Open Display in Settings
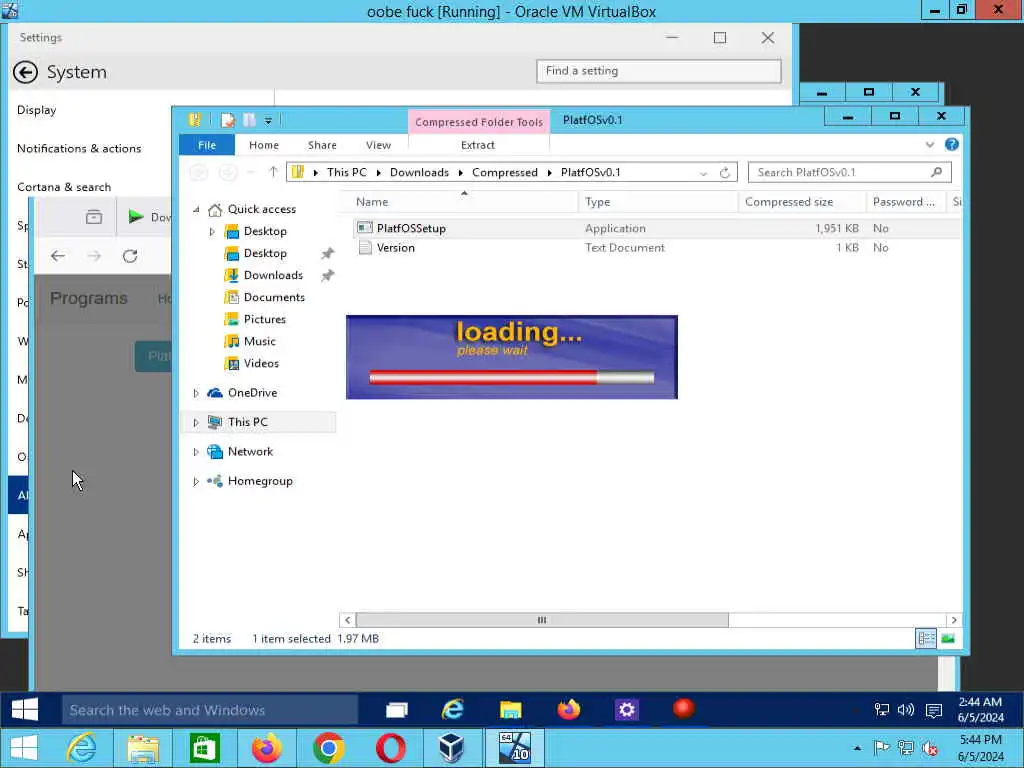The height and width of the screenshot is (768, 1024). (37, 110)
